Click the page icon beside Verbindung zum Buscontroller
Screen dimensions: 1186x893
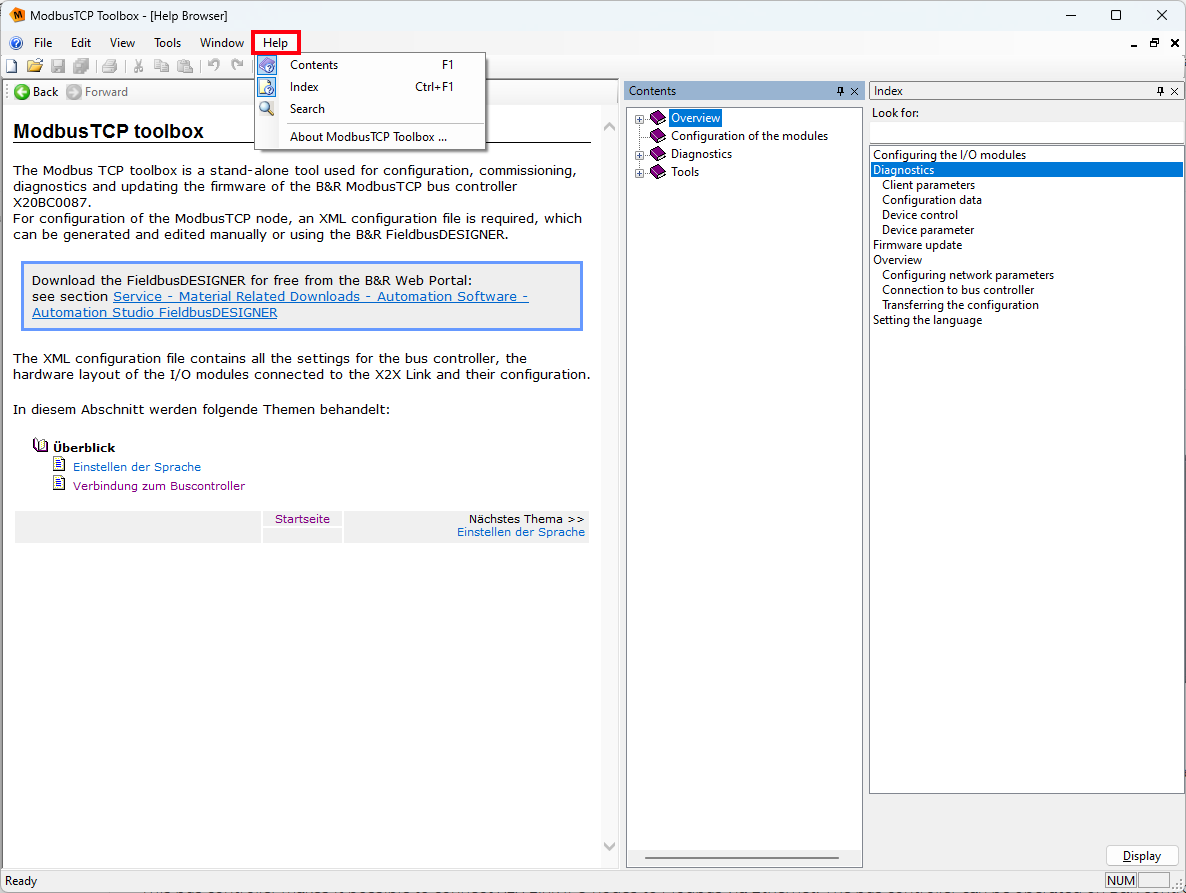pos(59,482)
